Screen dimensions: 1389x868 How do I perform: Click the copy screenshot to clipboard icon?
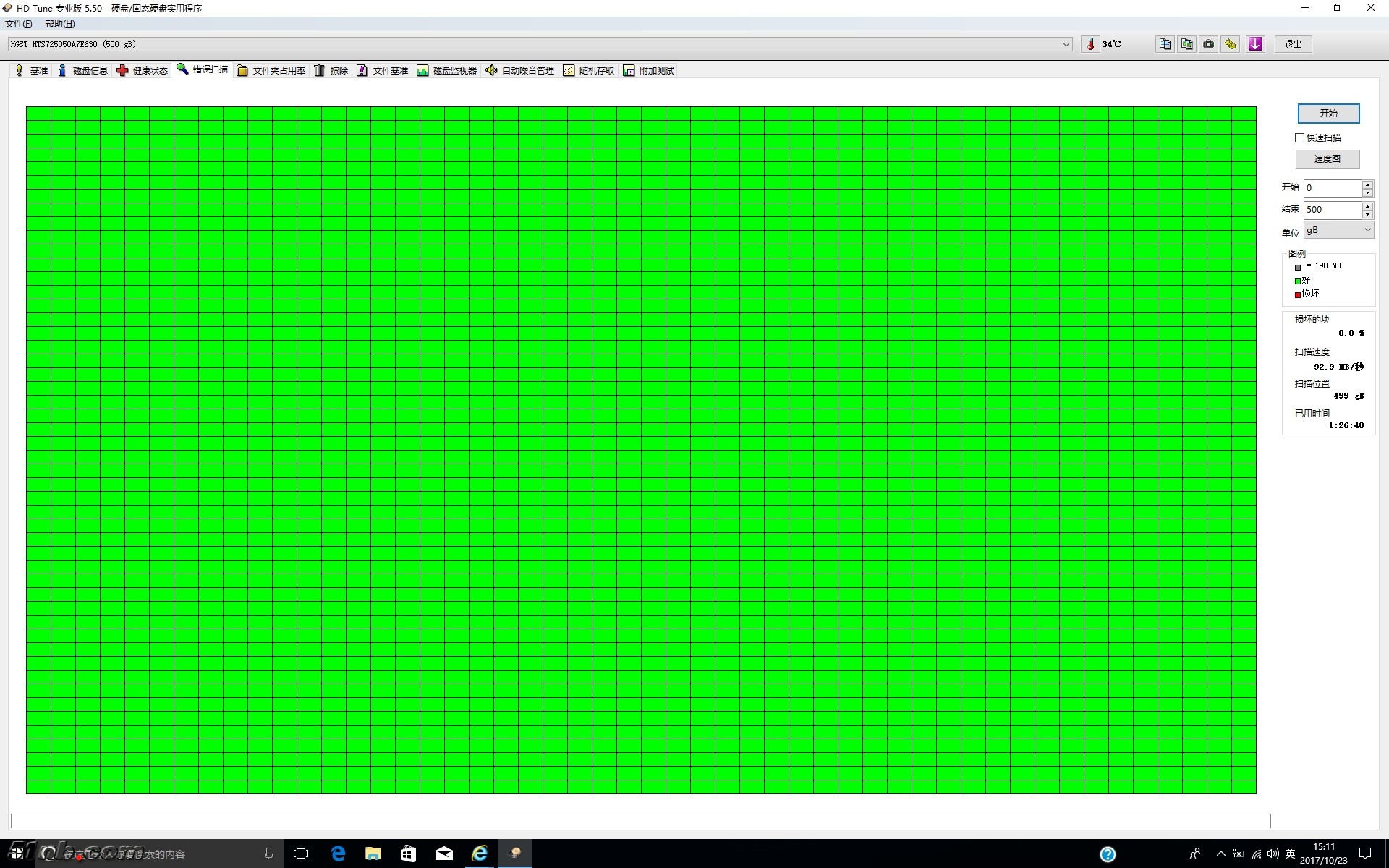1186,44
